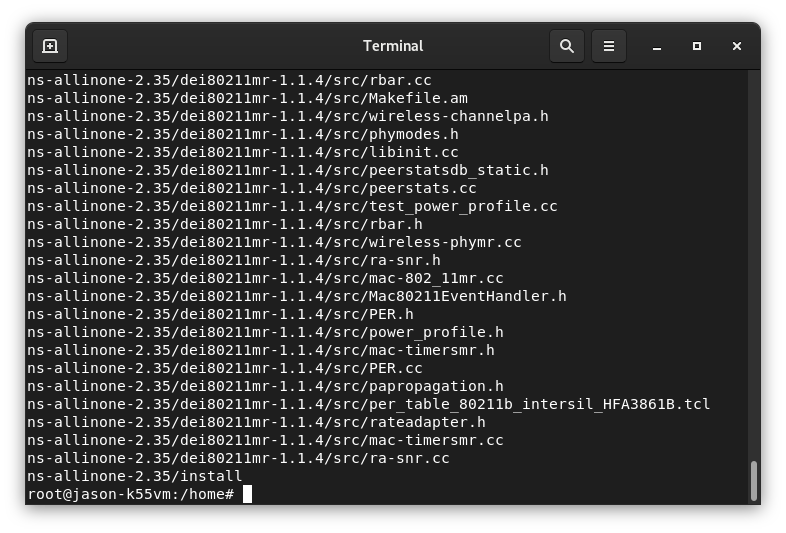Screen dimensions: 786x533
Task: Click the scrollbar track above the thumb
Action: pyautogui.click(x=753, y=266)
